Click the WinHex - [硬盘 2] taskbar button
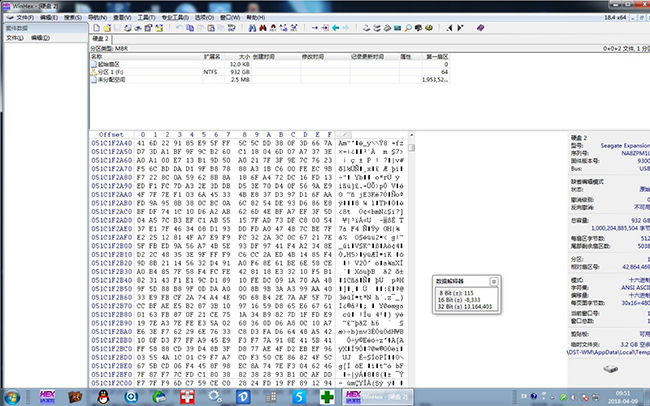The width and height of the screenshot is (650, 406). [377, 397]
